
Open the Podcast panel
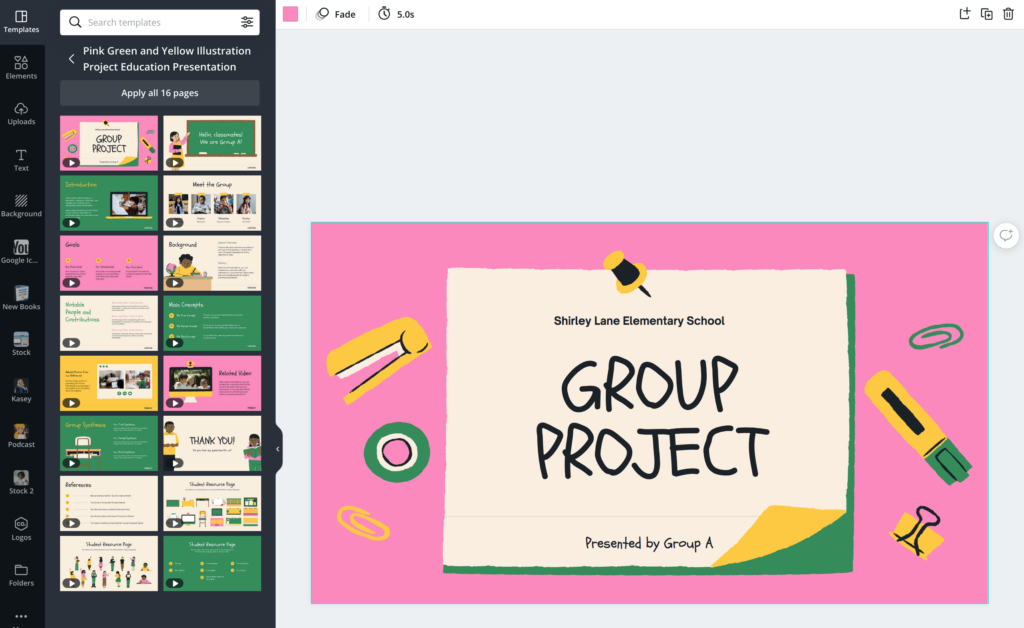click(x=21, y=437)
